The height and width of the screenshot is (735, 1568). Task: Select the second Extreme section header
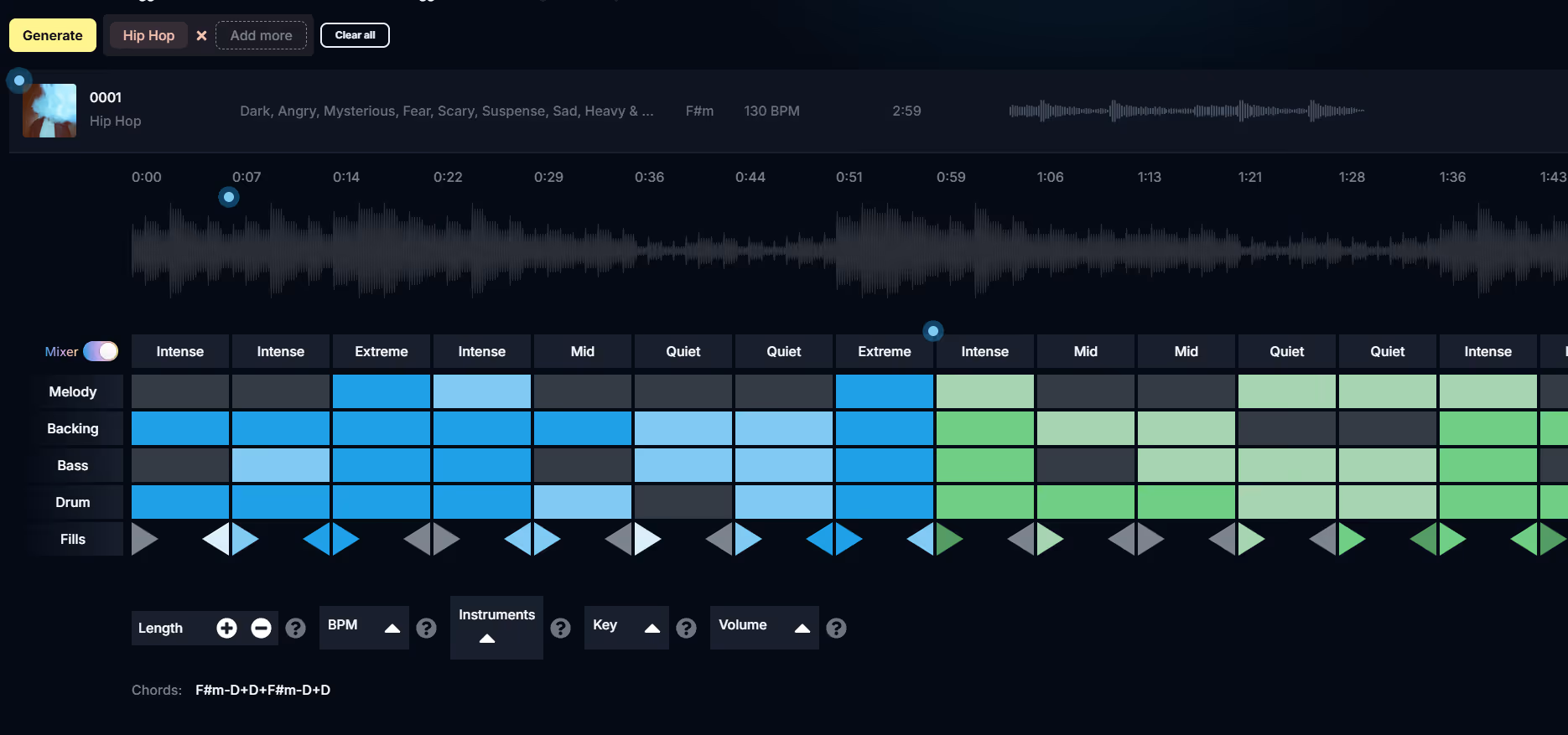click(885, 351)
